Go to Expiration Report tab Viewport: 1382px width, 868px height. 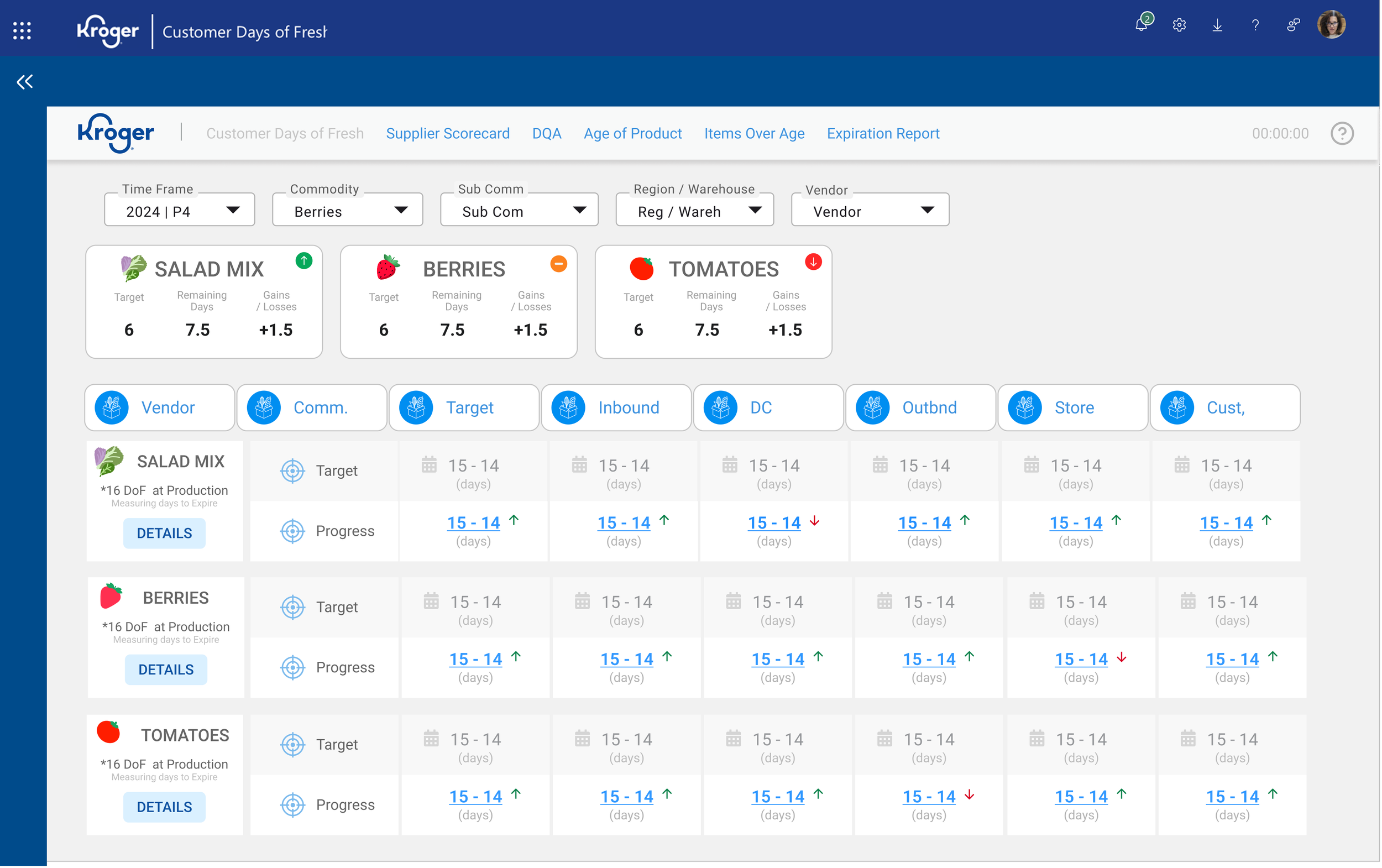pos(883,133)
